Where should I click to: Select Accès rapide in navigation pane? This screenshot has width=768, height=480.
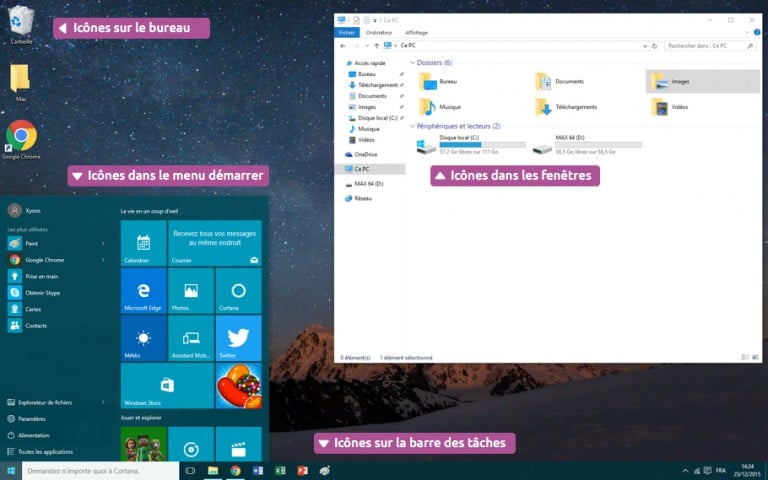[x=370, y=63]
